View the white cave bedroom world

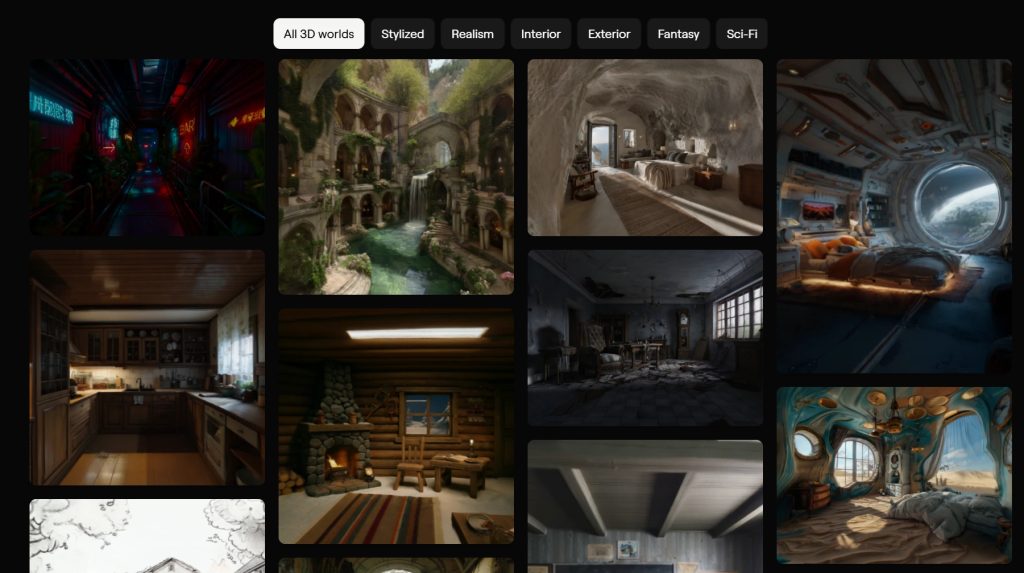(645, 147)
